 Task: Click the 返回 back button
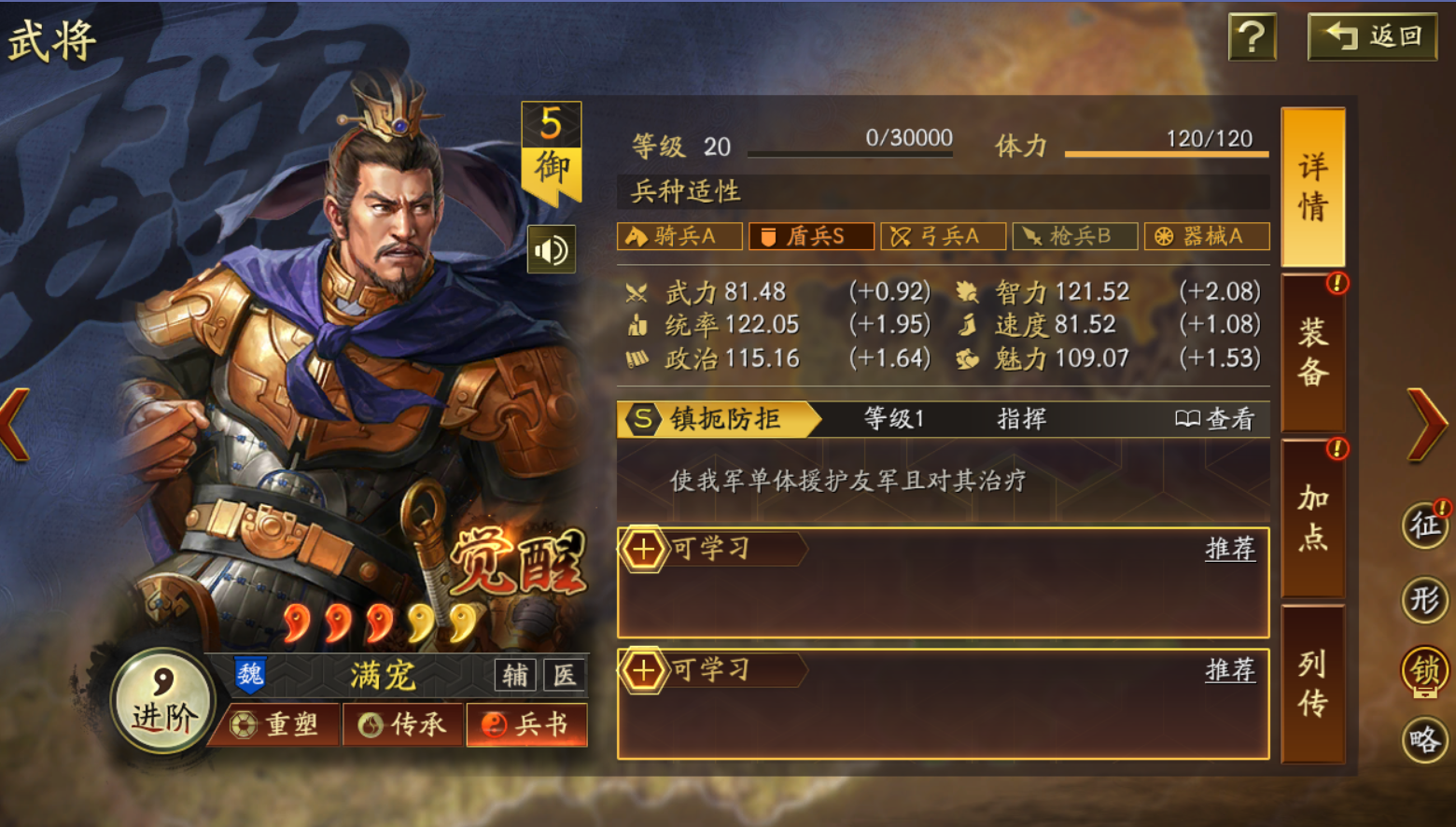point(1373,37)
